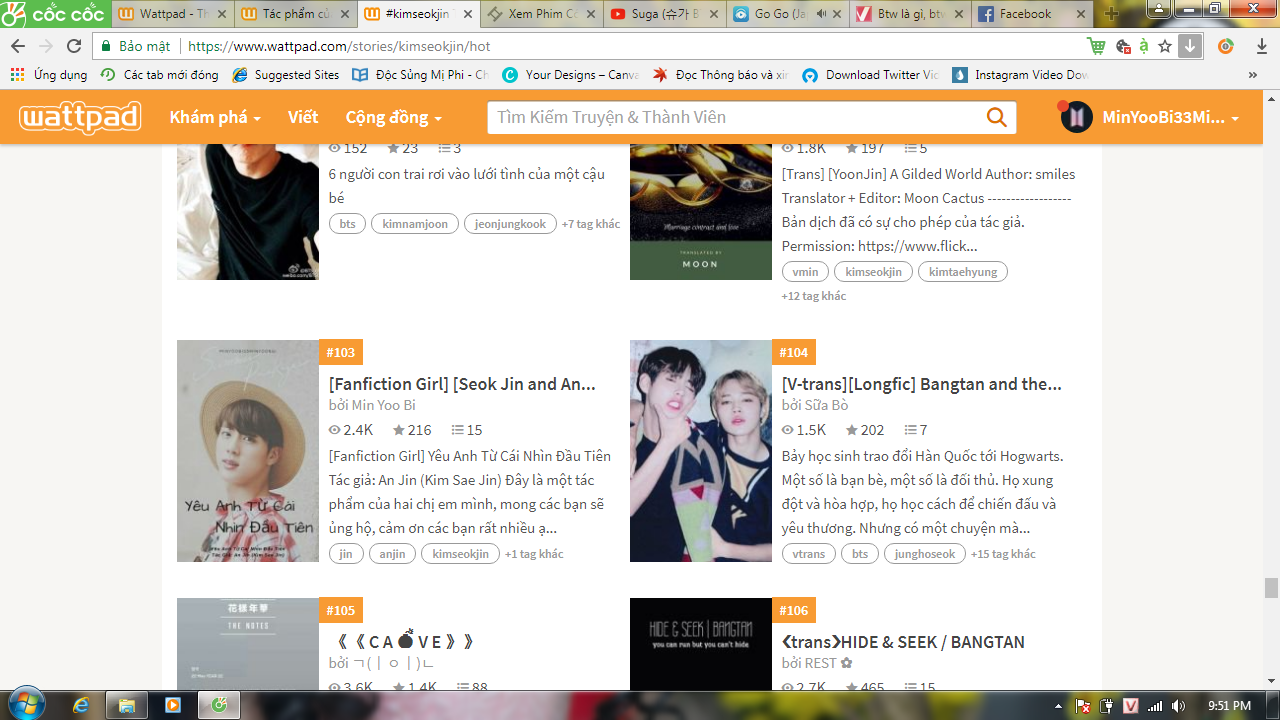
Task: Switch to the Tác phẩm của tab
Action: (x=295, y=14)
